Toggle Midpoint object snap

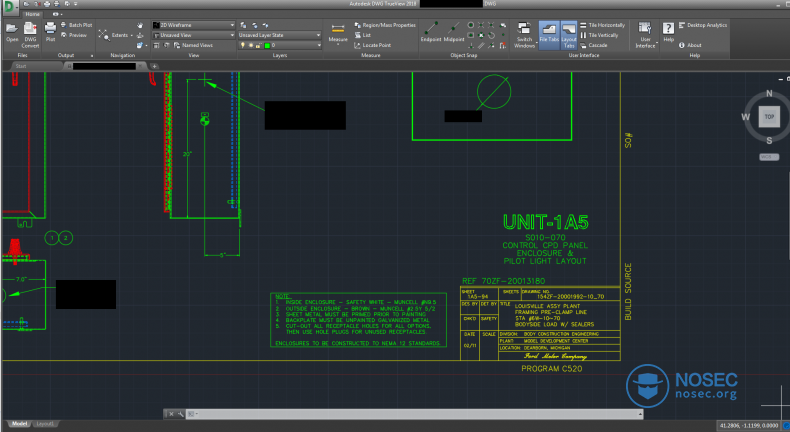pyautogui.click(x=454, y=31)
